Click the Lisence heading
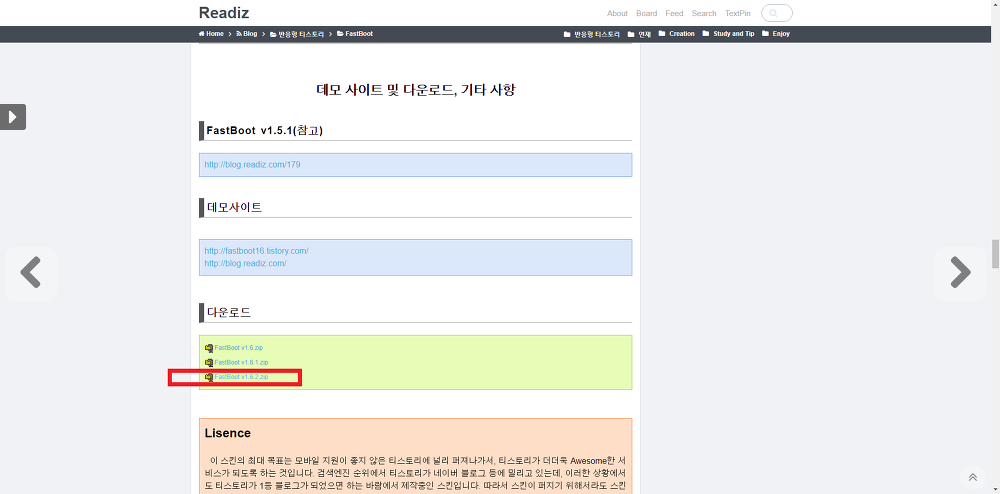1000x494 pixels. (x=228, y=433)
